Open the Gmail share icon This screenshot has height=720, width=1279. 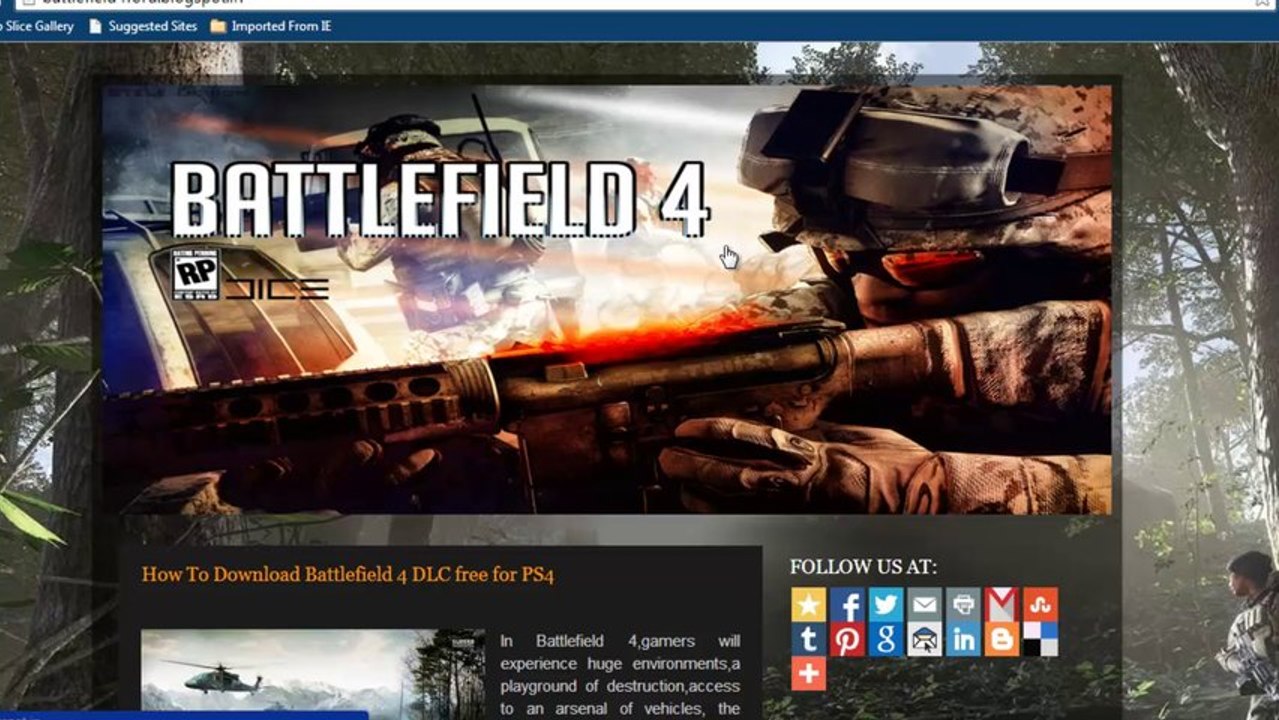click(x=1001, y=604)
